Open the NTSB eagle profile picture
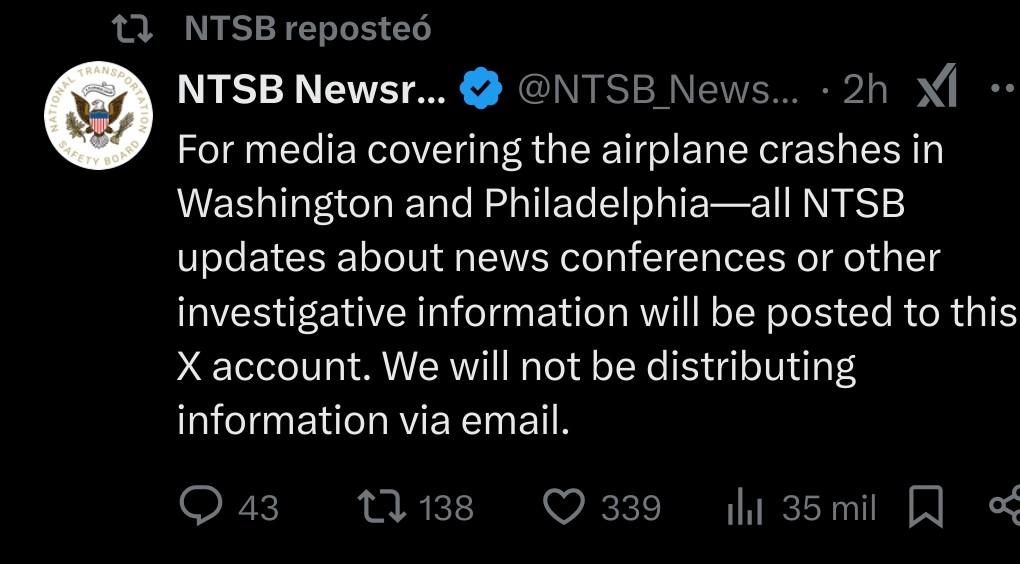 click(98, 116)
